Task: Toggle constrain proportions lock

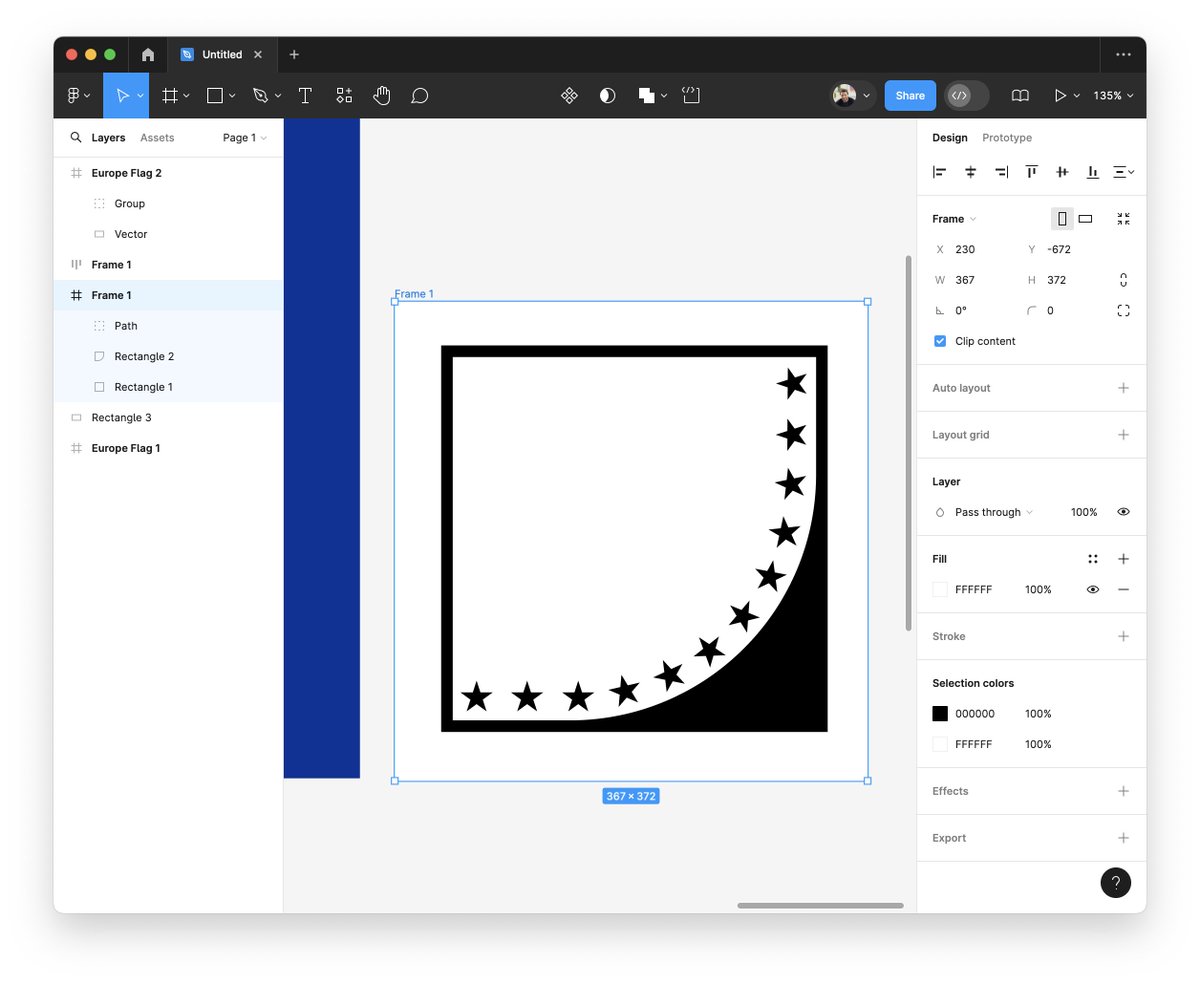Action: (x=1123, y=280)
